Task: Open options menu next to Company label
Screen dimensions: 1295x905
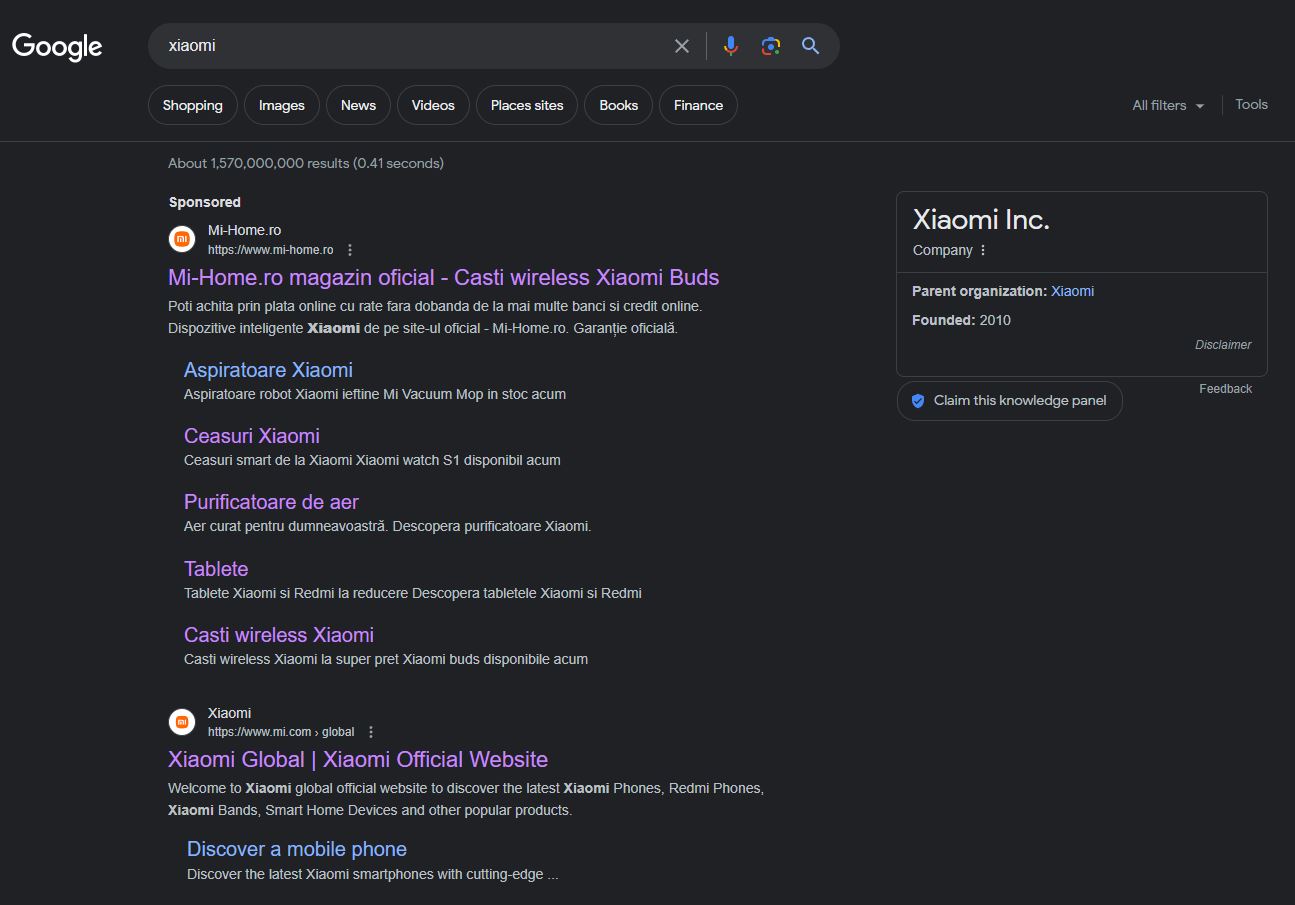Action: [x=983, y=250]
